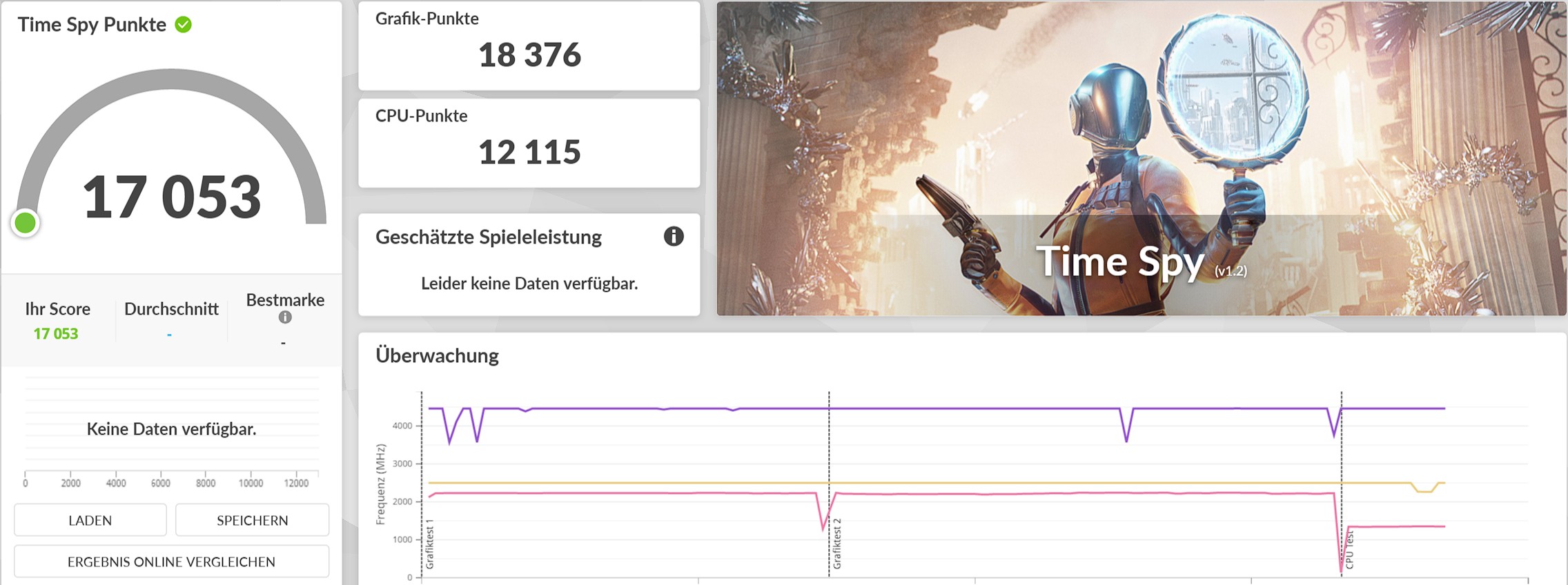The height and width of the screenshot is (585, 1568).
Task: Click the Time Spy artwork thumbnail
Action: tap(1141, 159)
